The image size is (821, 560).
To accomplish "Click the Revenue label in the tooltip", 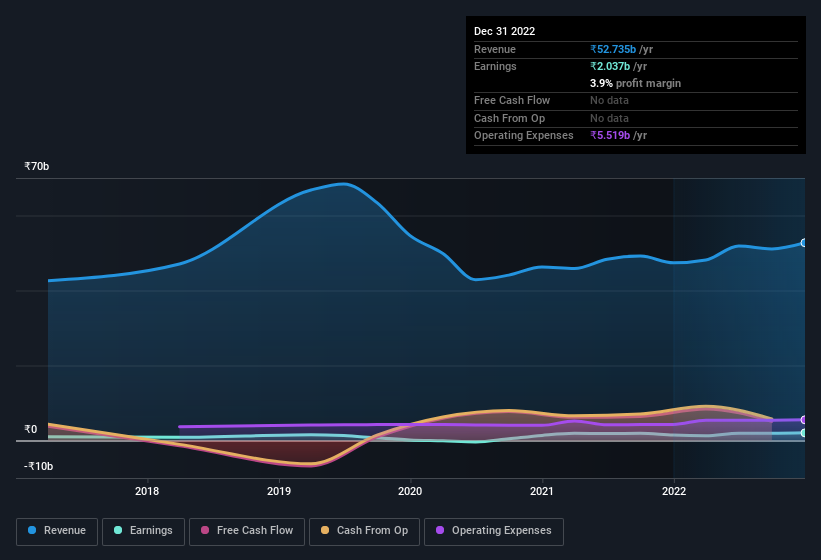I will (x=495, y=49).
